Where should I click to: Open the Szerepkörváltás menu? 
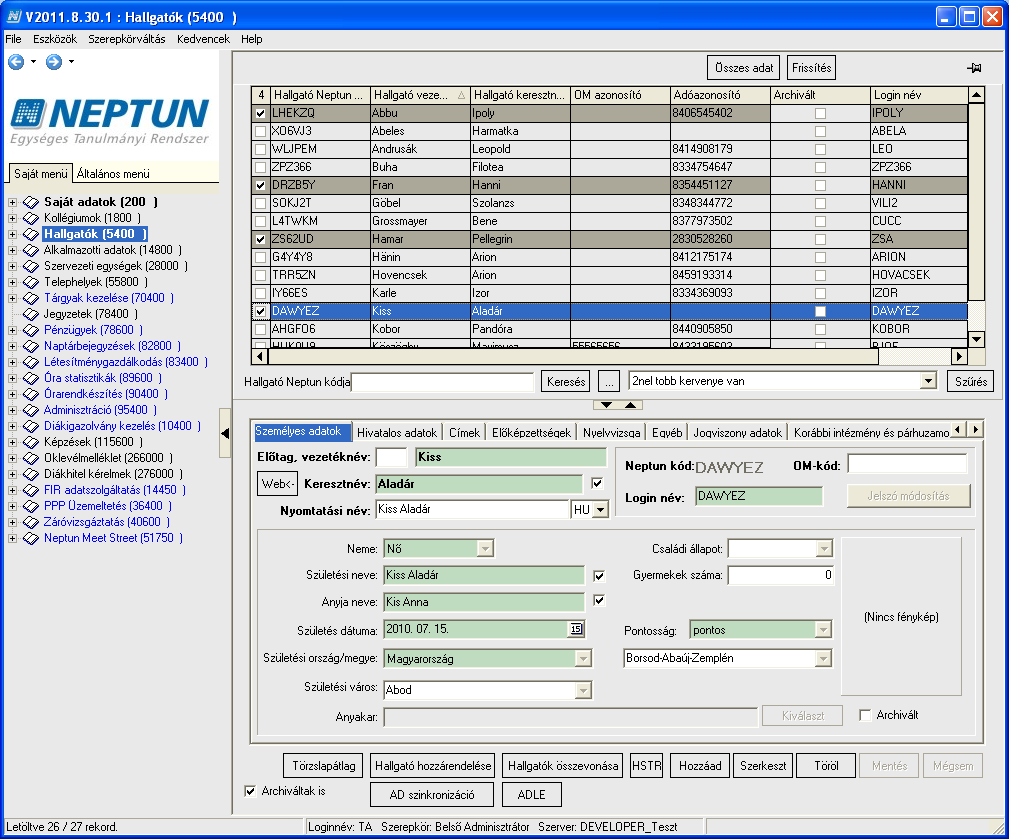click(127, 39)
